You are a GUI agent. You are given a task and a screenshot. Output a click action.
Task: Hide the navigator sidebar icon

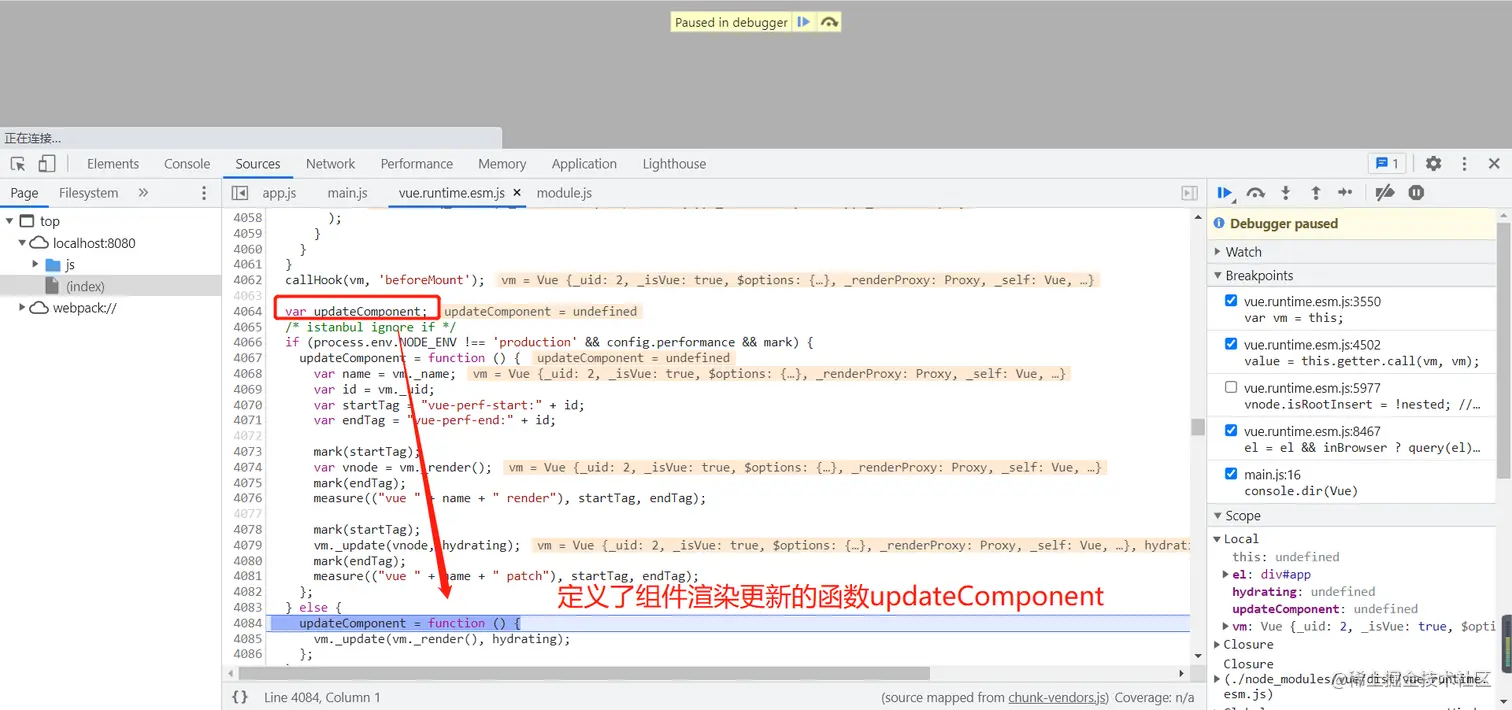[240, 193]
